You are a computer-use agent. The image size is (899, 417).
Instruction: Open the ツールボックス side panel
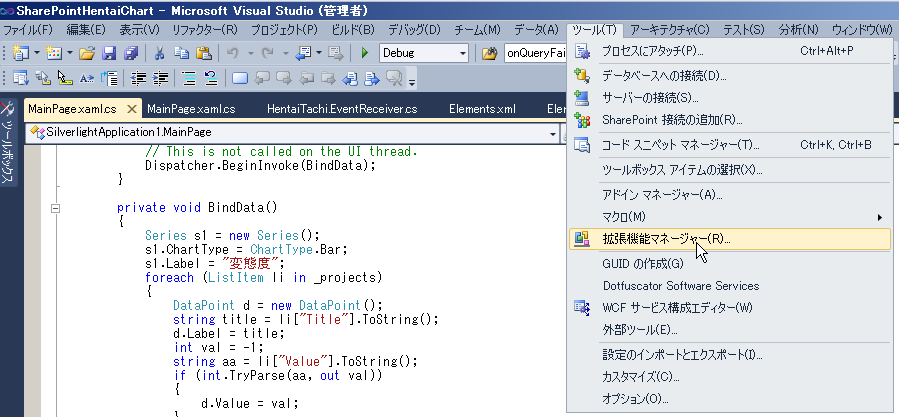click(x=8, y=143)
